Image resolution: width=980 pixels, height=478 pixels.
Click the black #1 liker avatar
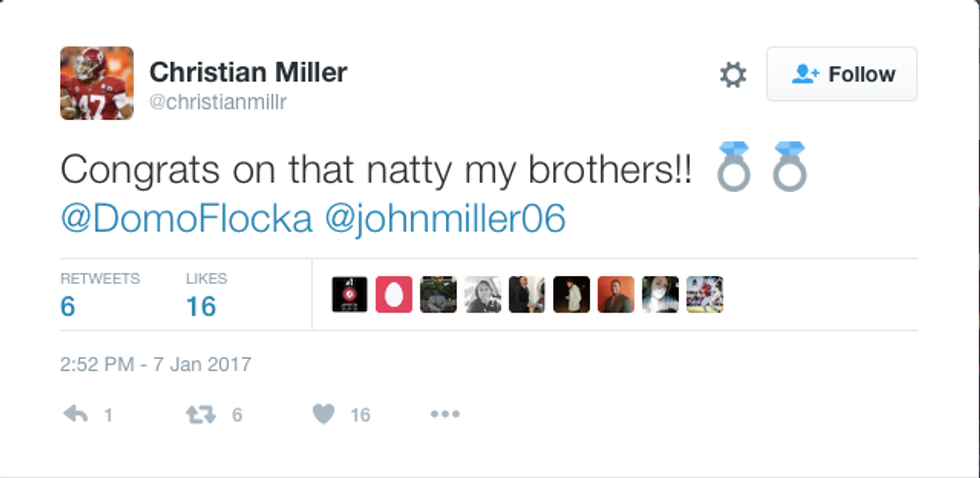350,295
